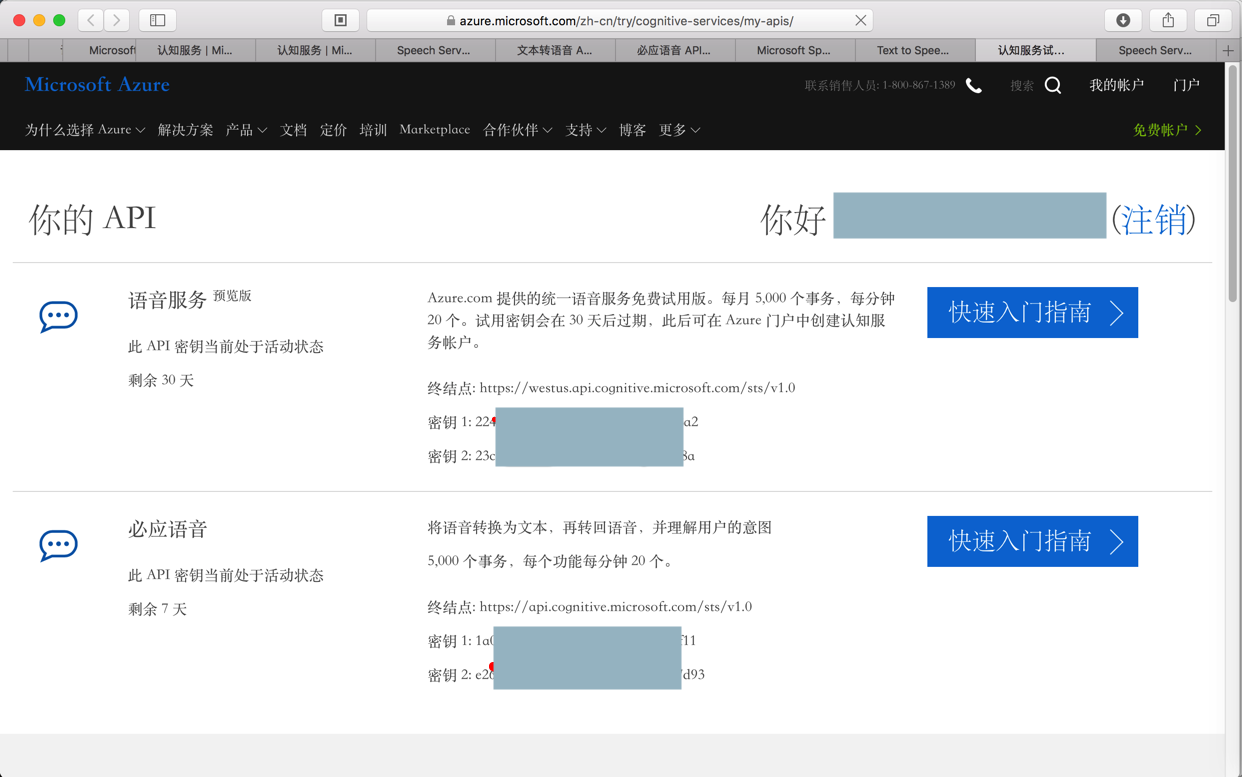
Task: Click the 预览版 label
Action: [232, 296]
